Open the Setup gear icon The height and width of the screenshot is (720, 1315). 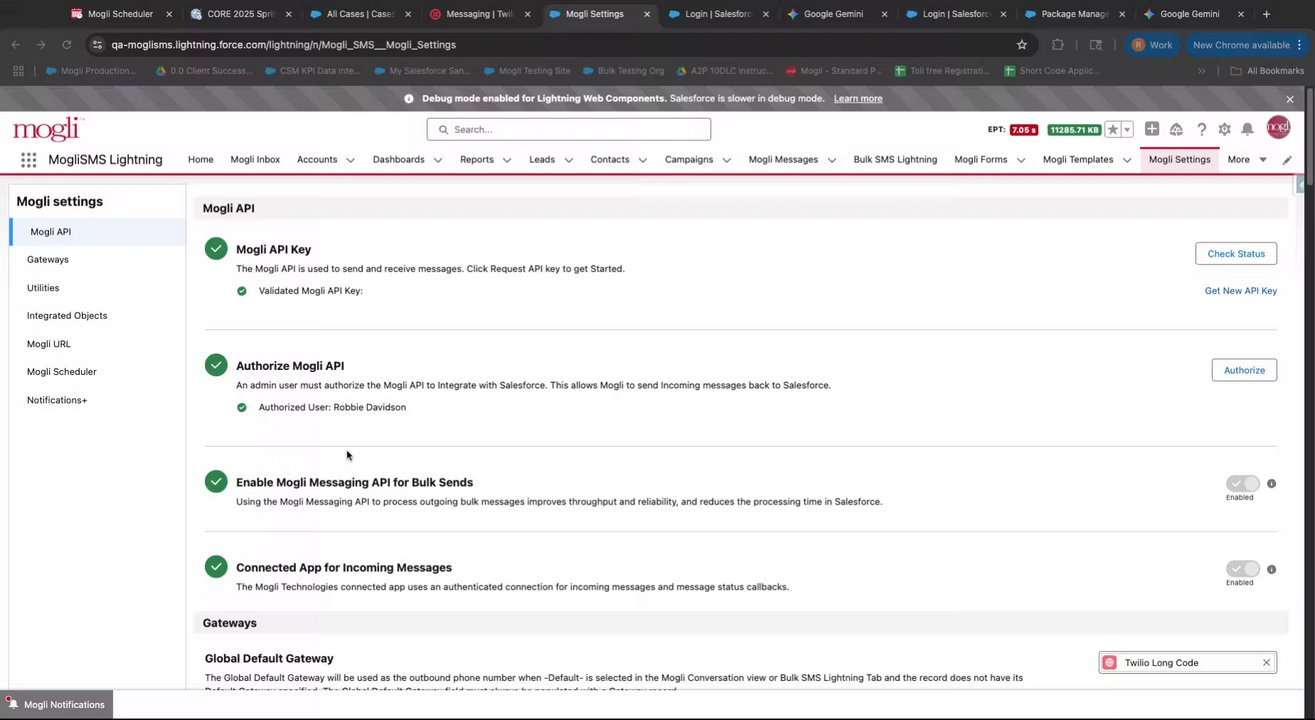click(1224, 129)
